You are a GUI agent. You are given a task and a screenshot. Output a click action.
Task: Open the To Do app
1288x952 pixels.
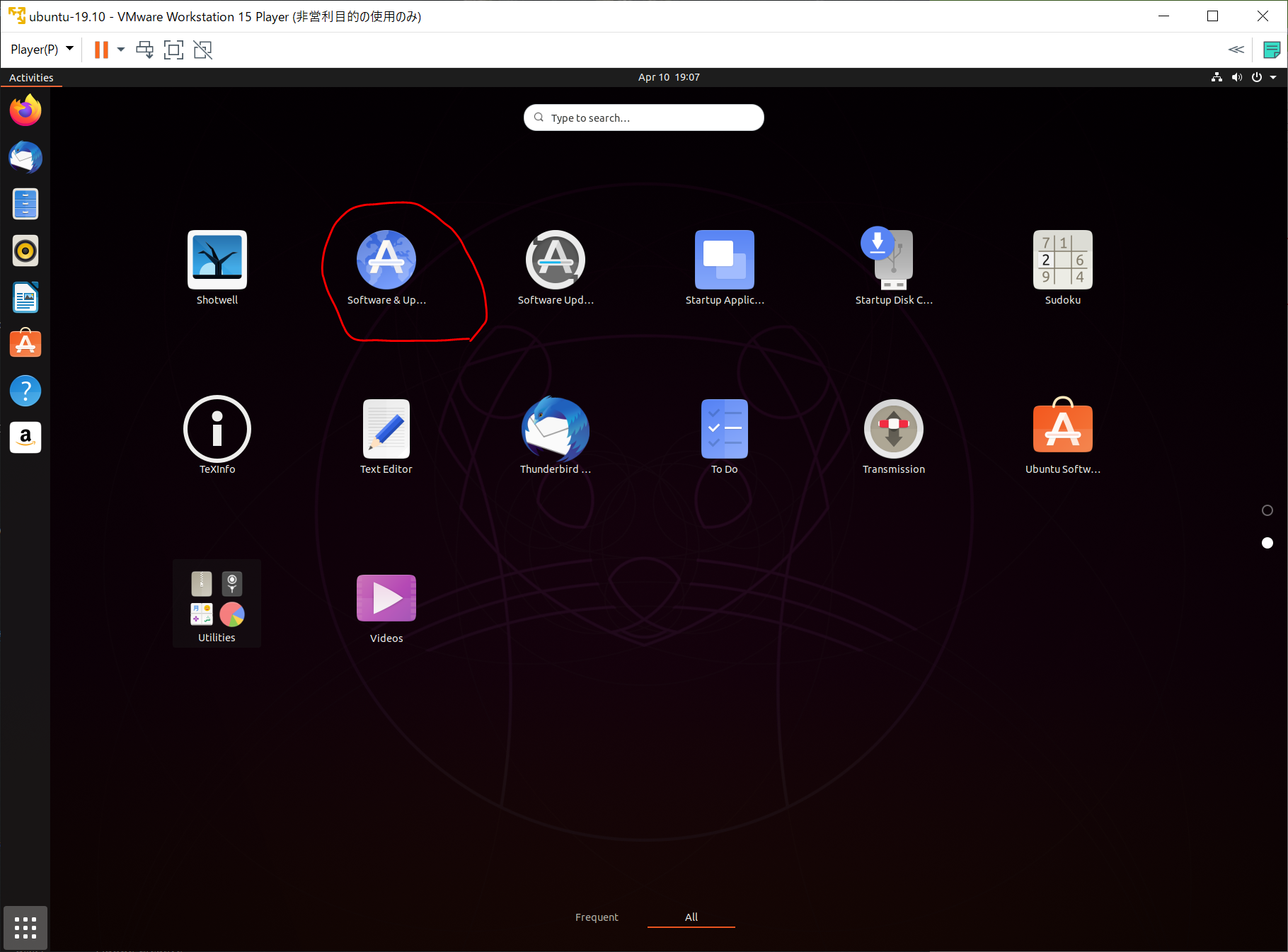(725, 435)
